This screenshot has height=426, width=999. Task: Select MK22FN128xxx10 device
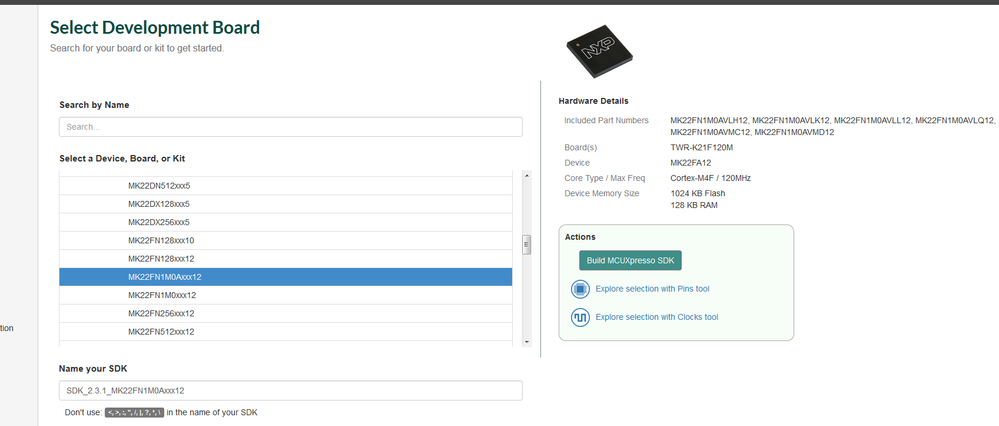click(x=285, y=241)
